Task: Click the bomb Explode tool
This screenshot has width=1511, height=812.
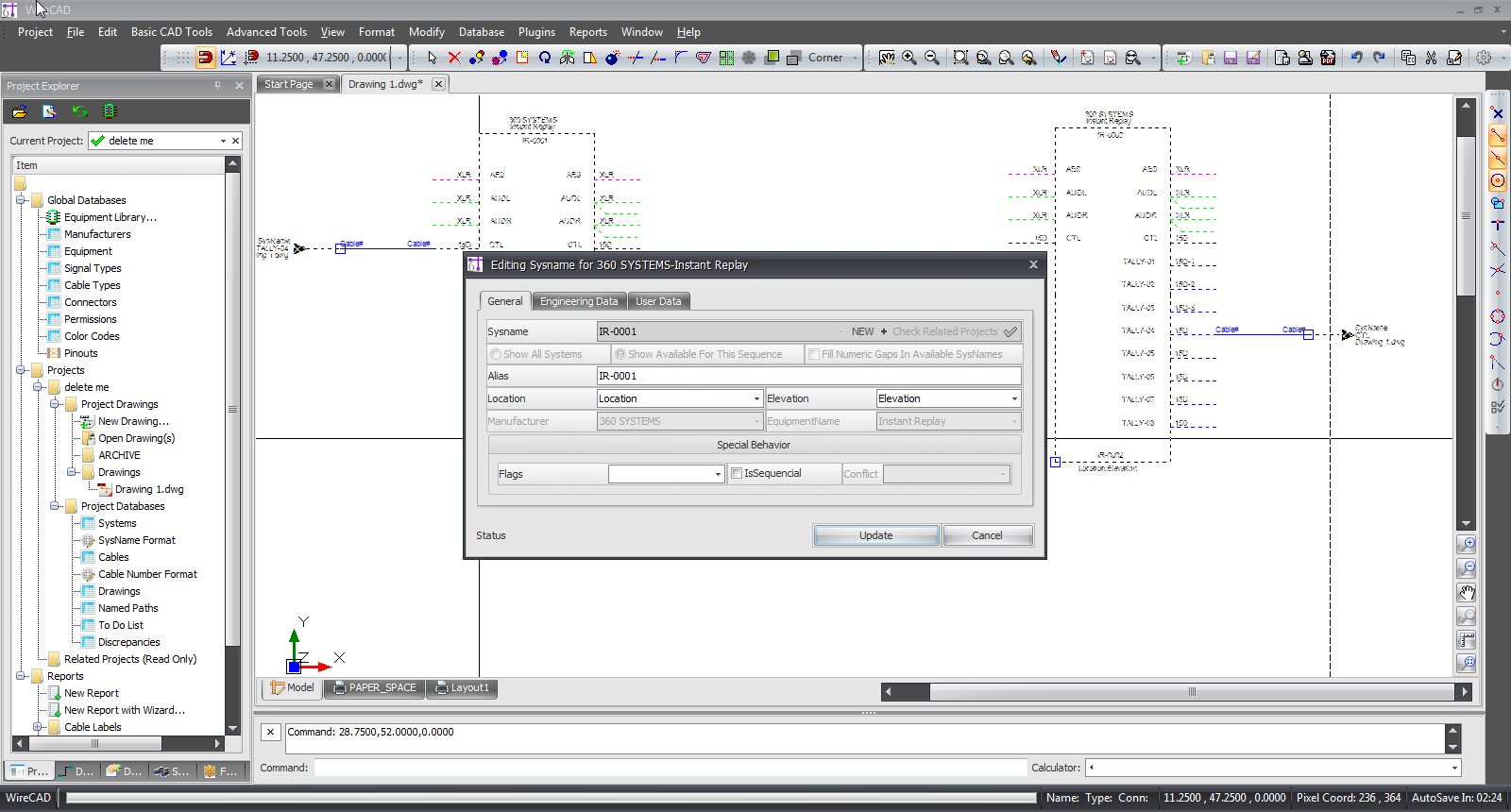Action: [613, 58]
